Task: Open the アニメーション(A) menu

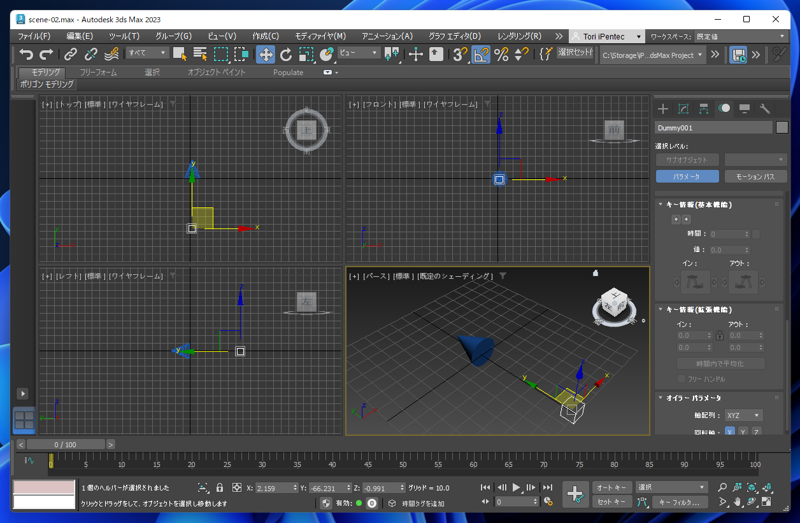Action: pos(387,36)
